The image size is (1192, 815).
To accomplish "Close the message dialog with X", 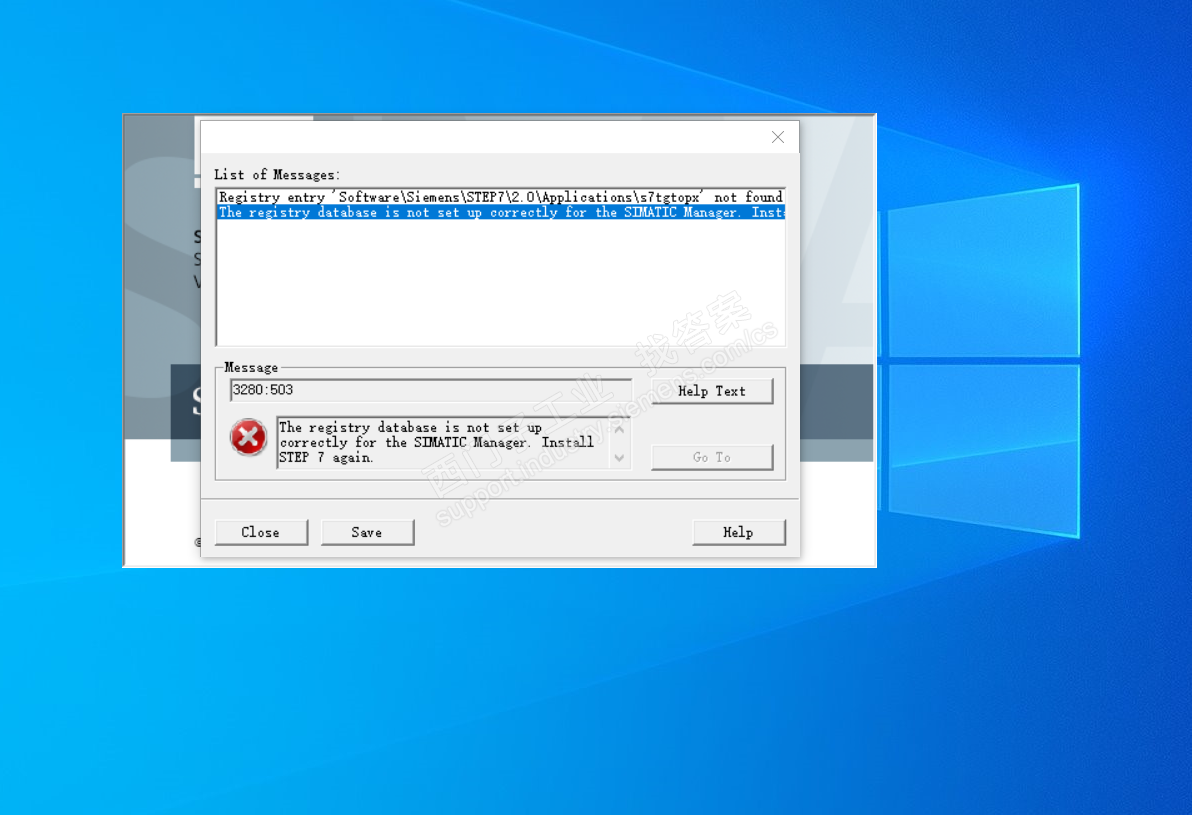I will coord(778,137).
